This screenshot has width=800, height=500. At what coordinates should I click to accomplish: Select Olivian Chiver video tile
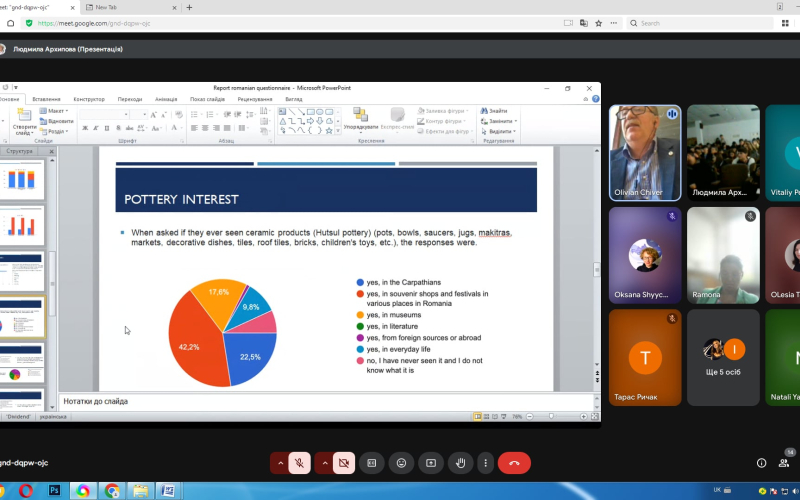[x=645, y=153]
